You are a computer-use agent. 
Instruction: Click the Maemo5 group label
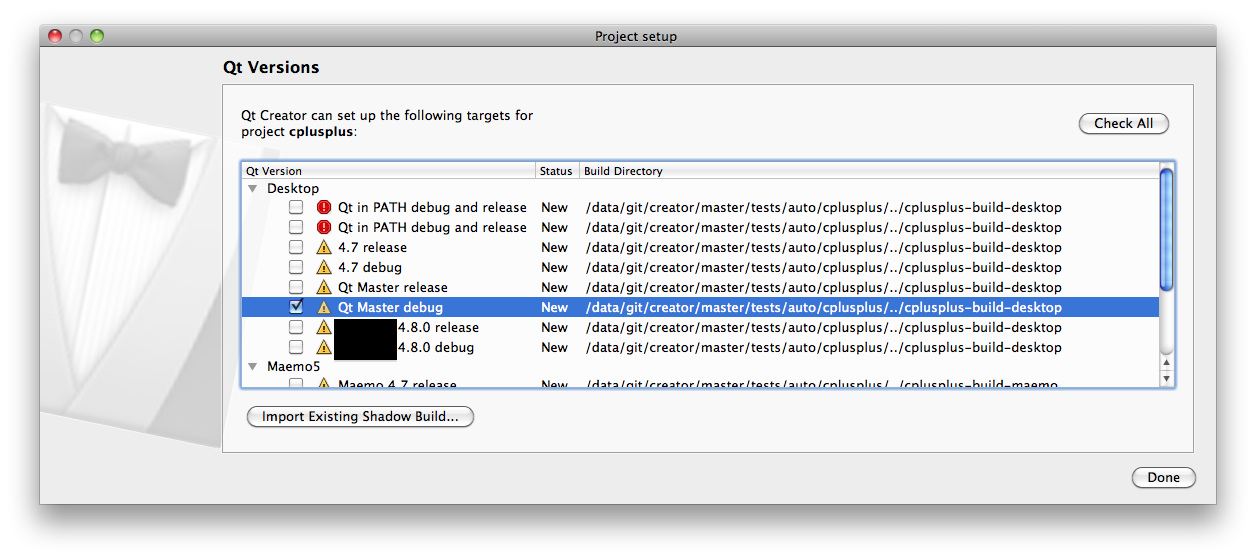click(293, 367)
